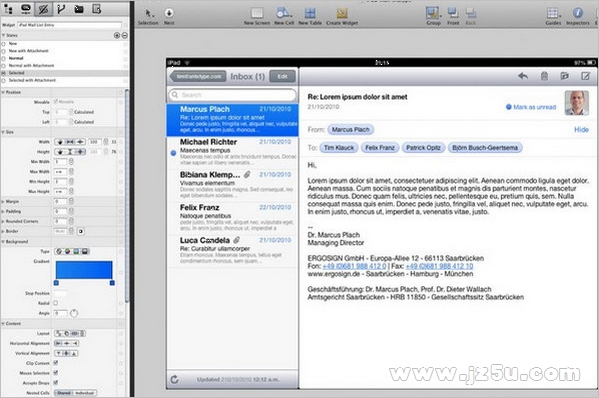Screen dimensions: 599x398
Task: Toggle the Radial gradient checkbox
Action: point(56,303)
